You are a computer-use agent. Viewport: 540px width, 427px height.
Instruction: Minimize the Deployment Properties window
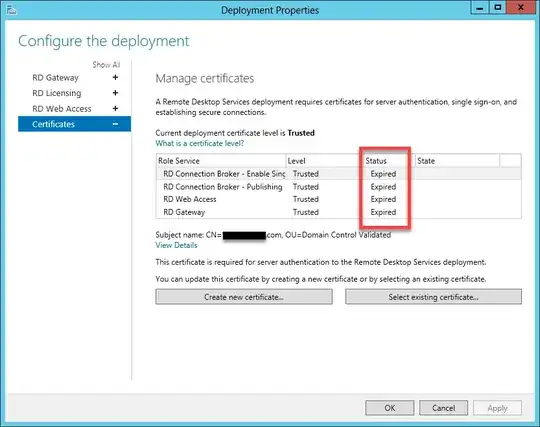coord(479,8)
